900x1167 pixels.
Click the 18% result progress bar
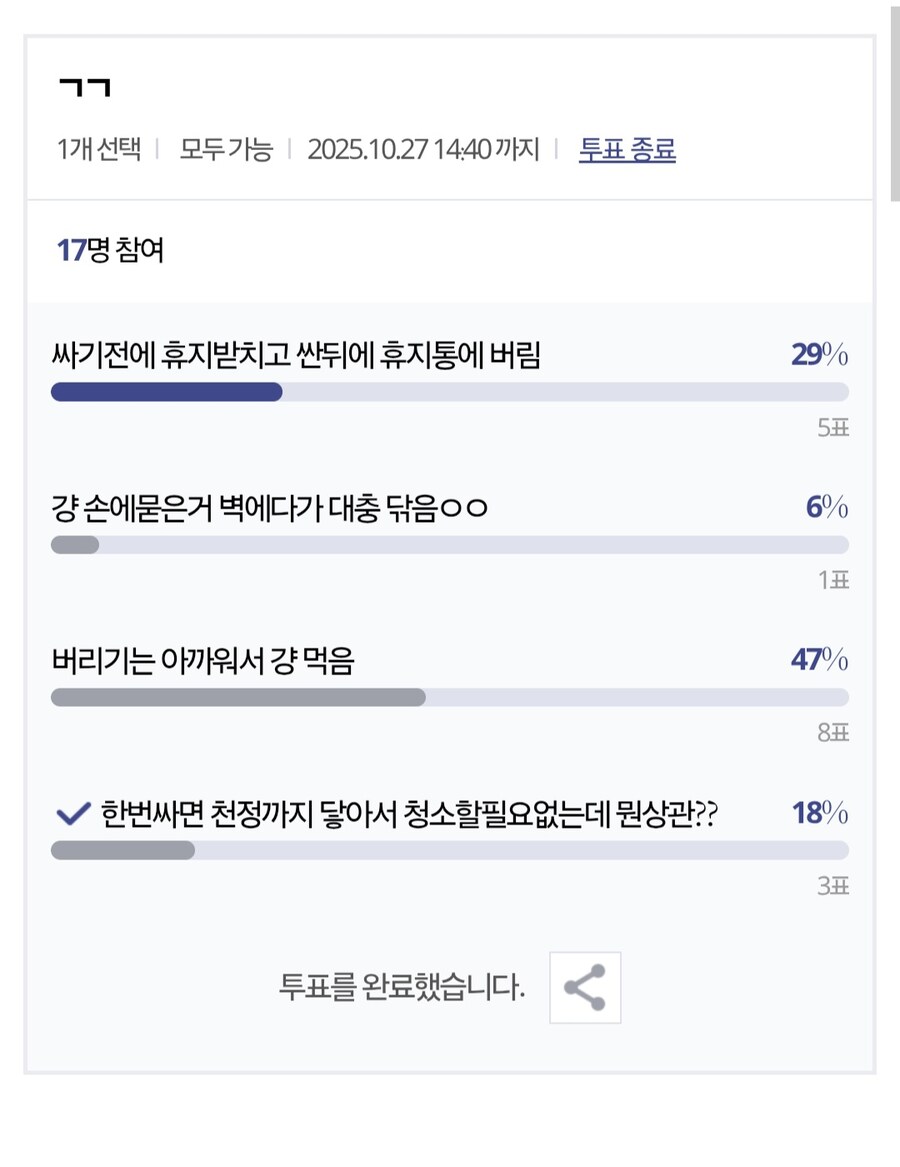[449, 851]
